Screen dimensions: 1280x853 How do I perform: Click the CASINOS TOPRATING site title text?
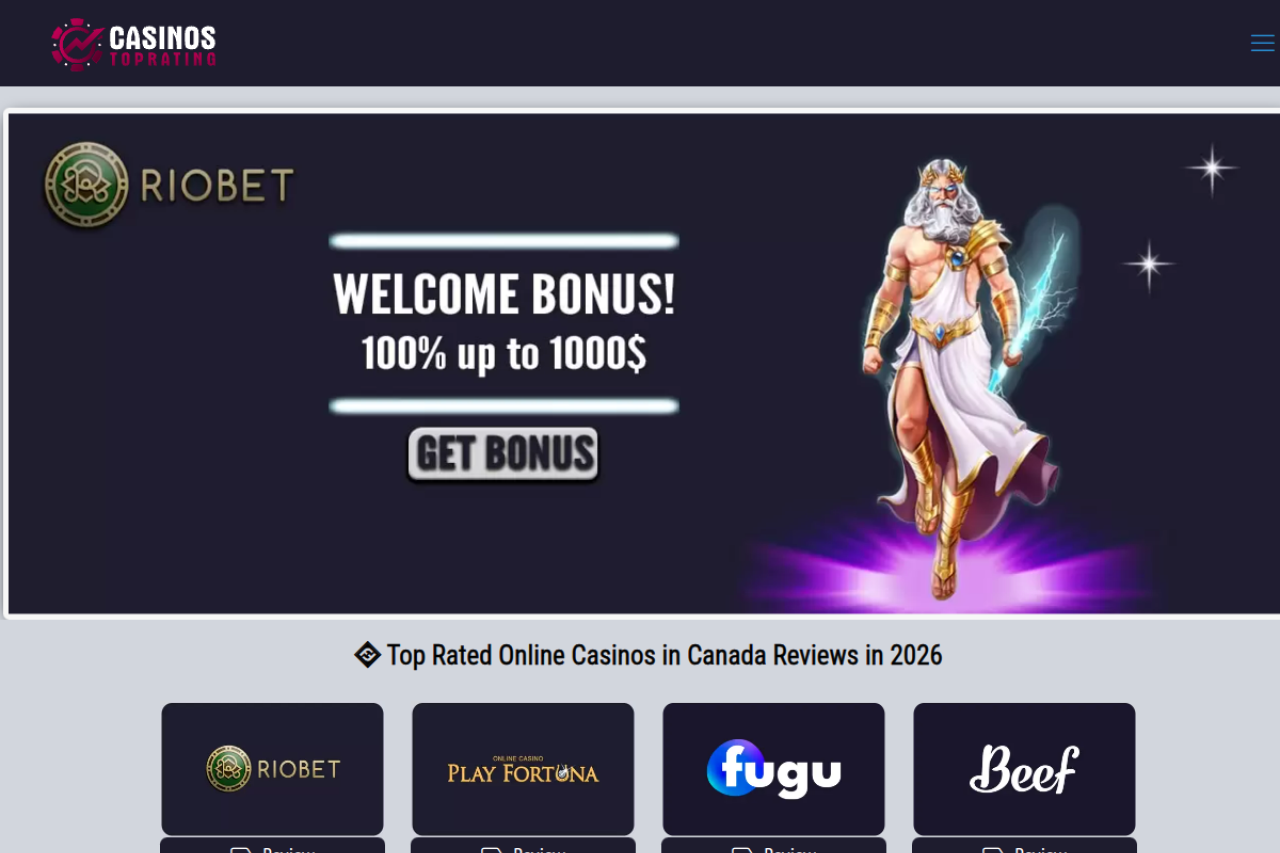(162, 45)
